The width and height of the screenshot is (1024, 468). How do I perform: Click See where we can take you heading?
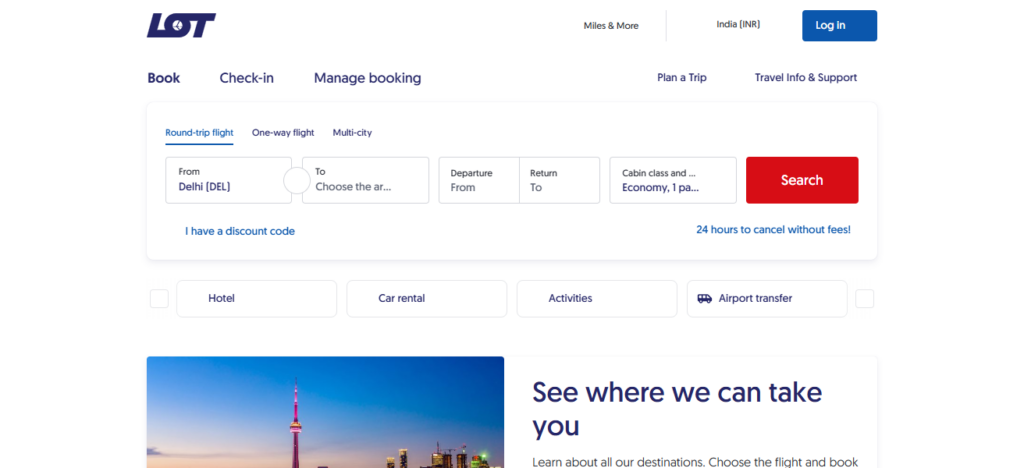[x=677, y=409]
